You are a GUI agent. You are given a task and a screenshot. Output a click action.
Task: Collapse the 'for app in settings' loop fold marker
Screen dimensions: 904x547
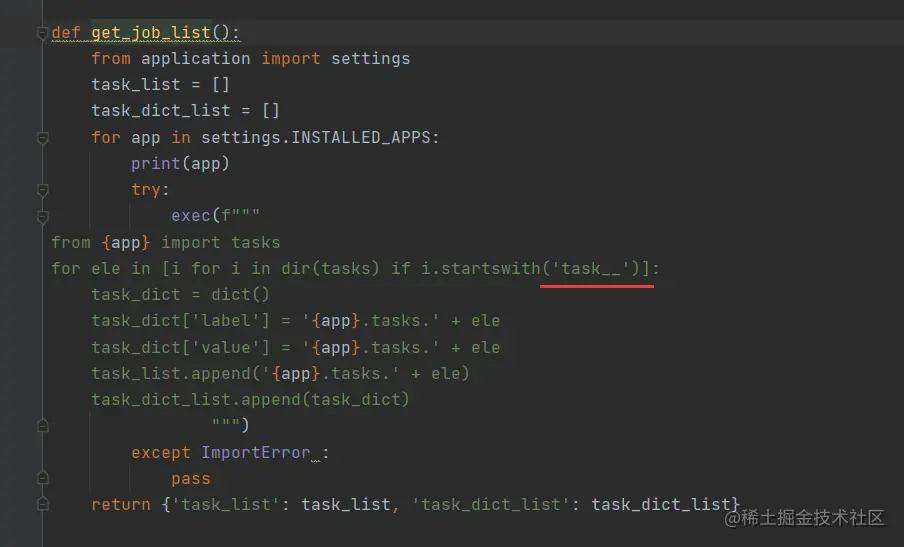pos(43,138)
